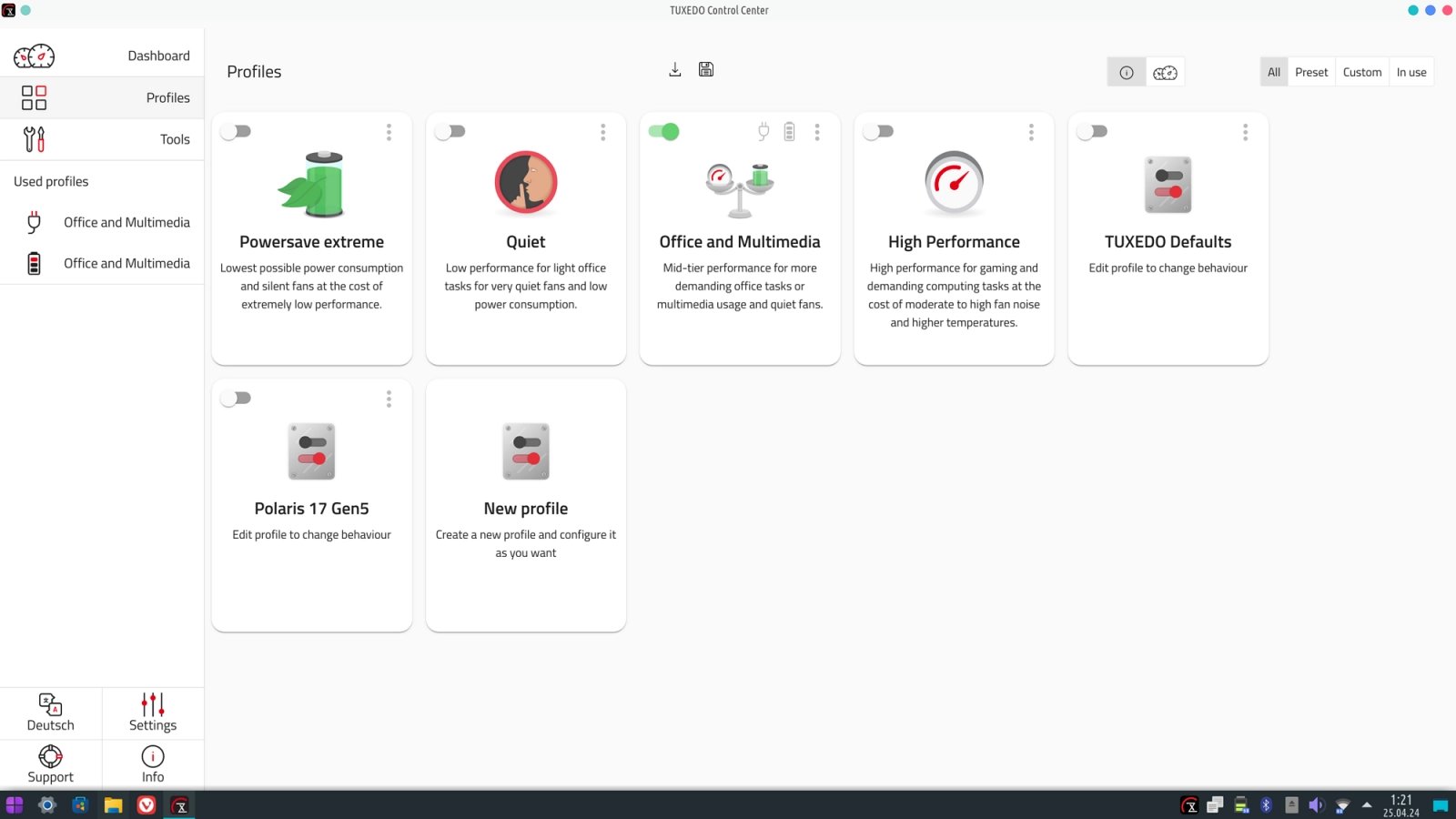Screen dimensions: 1456x819
Task: Click the New profile switches icon
Action: pyautogui.click(x=526, y=451)
